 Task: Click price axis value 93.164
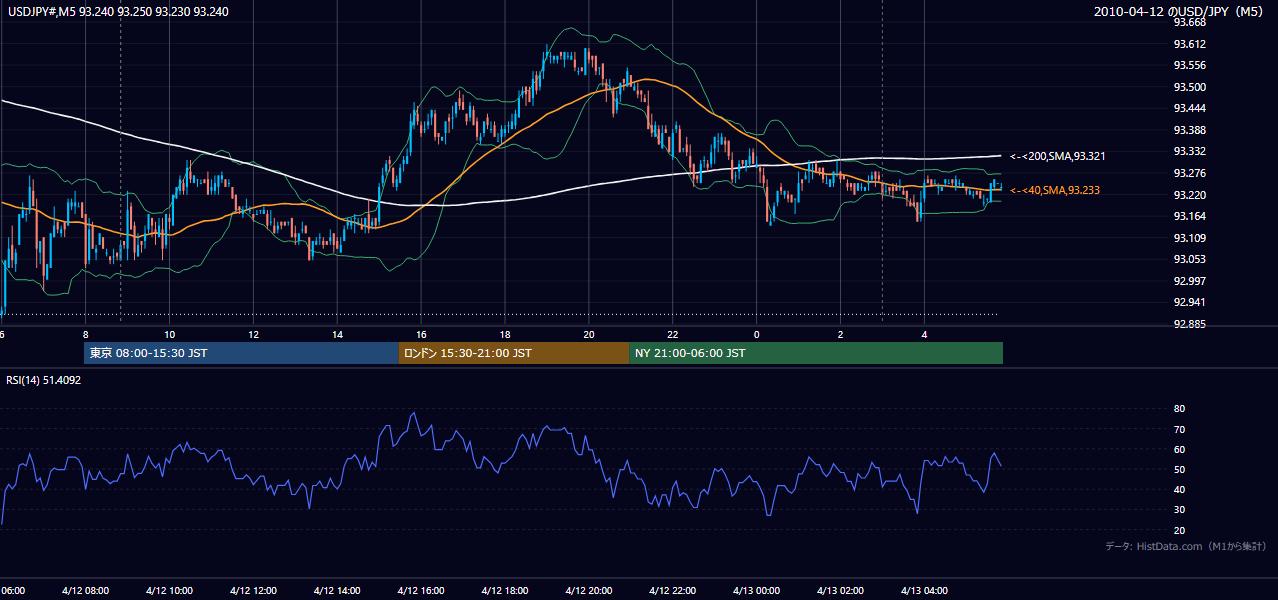pos(1189,216)
